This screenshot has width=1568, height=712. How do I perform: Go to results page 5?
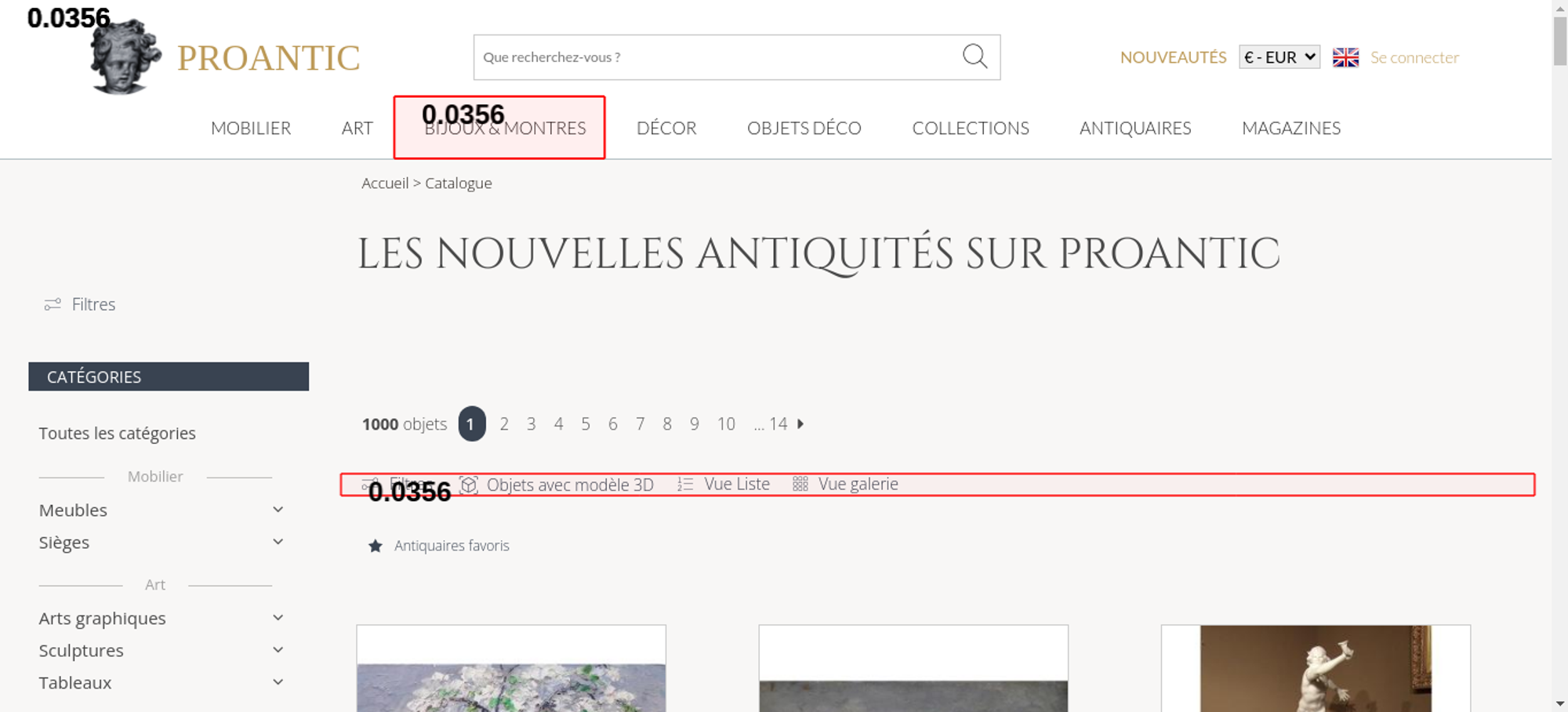586,423
